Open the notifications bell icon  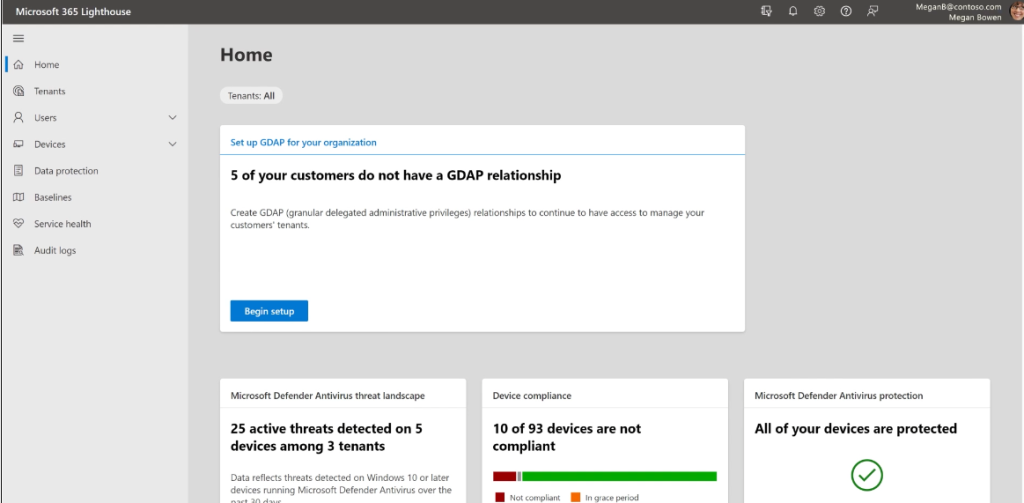point(793,11)
